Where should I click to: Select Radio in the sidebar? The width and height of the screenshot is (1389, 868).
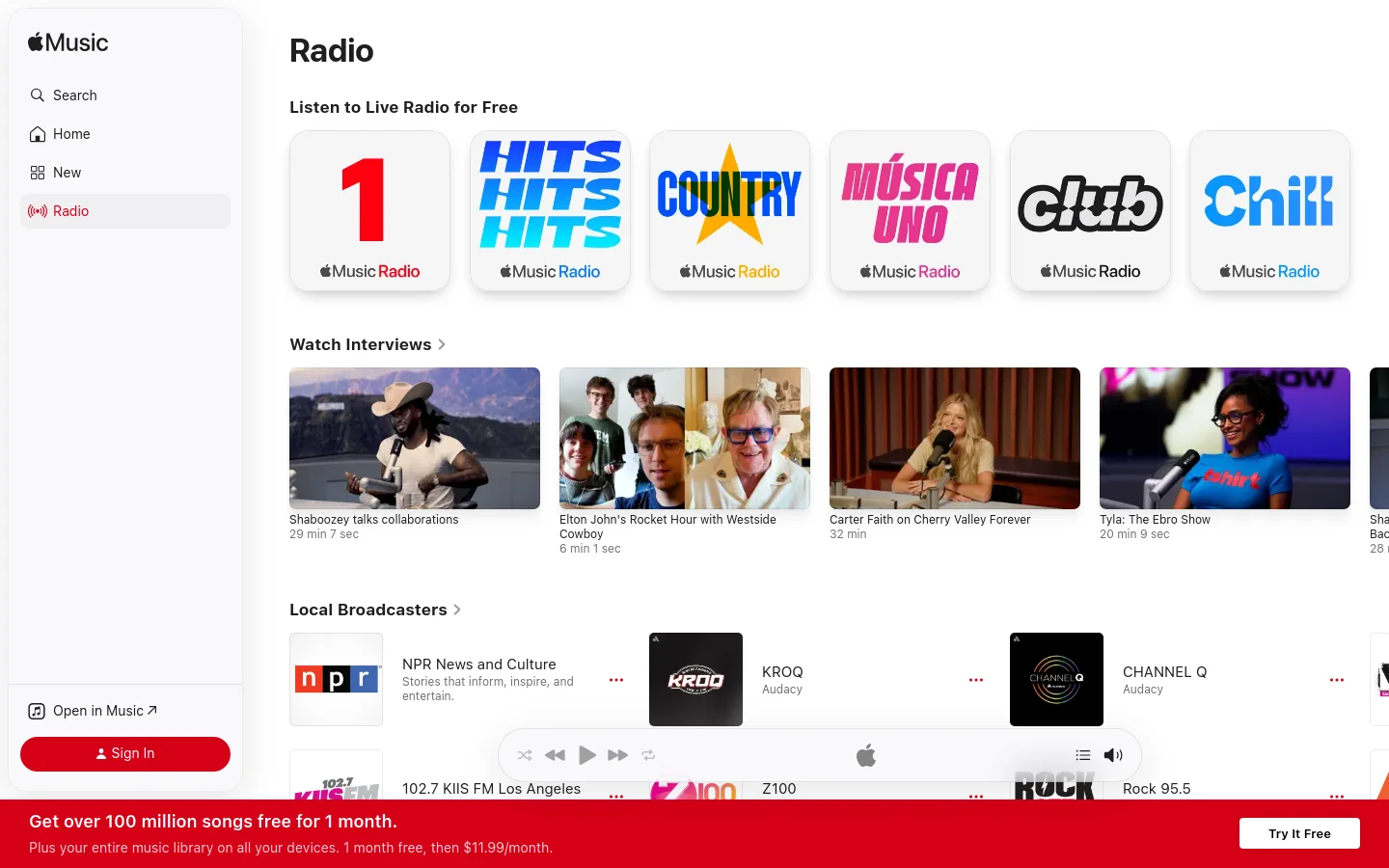click(x=125, y=211)
